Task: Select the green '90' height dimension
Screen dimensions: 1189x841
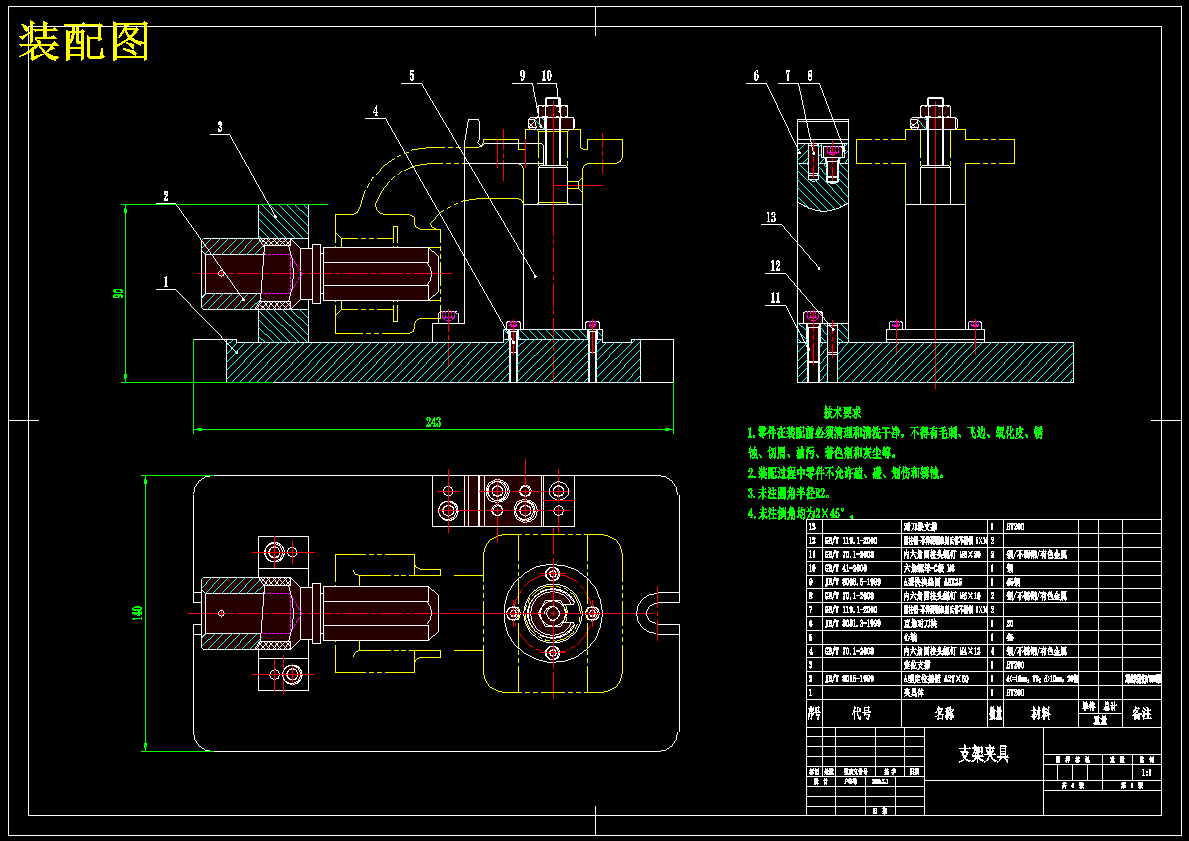Action: tap(118, 293)
